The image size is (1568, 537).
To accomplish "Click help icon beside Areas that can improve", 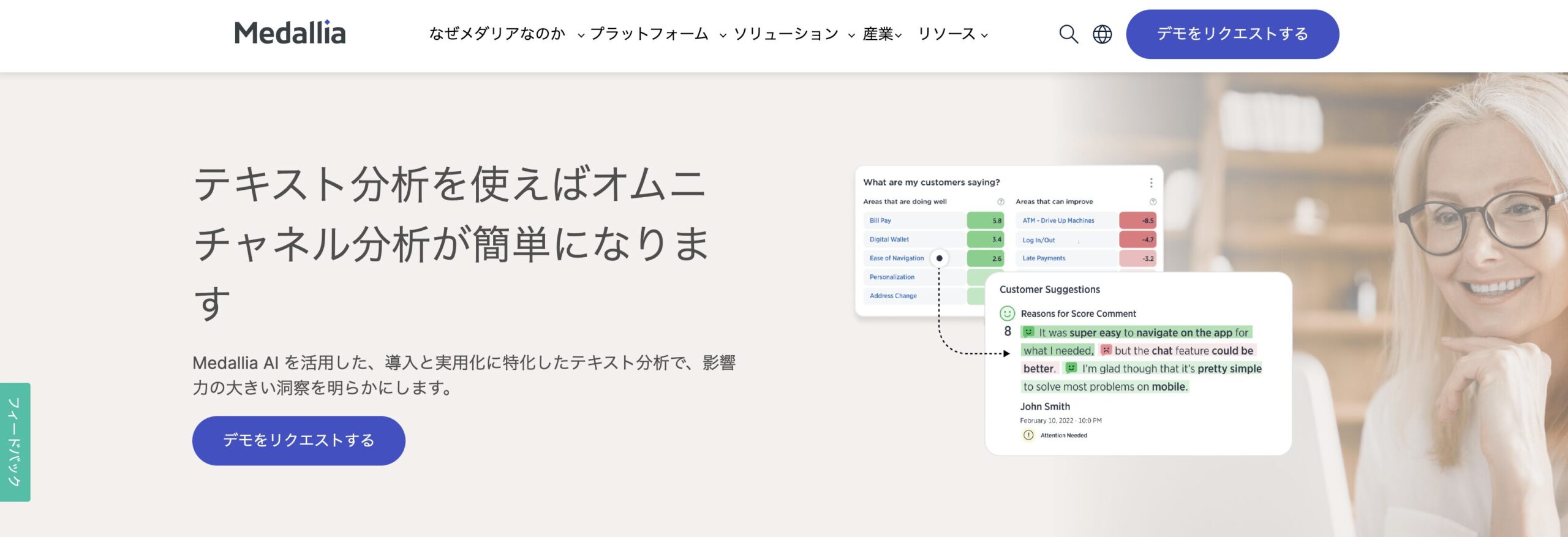I will pyautogui.click(x=1153, y=201).
